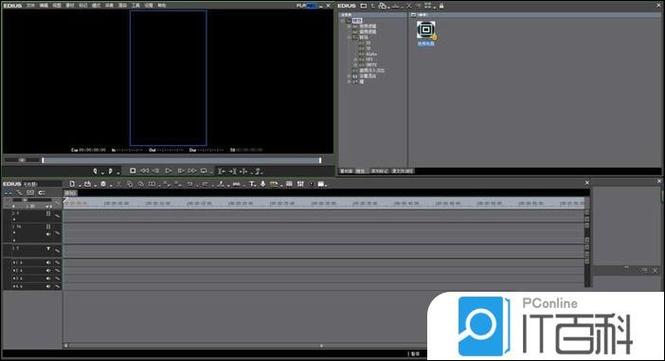Click the shuttle slider left of the scrub bar
The height and width of the screenshot is (361, 665).
click(21, 160)
